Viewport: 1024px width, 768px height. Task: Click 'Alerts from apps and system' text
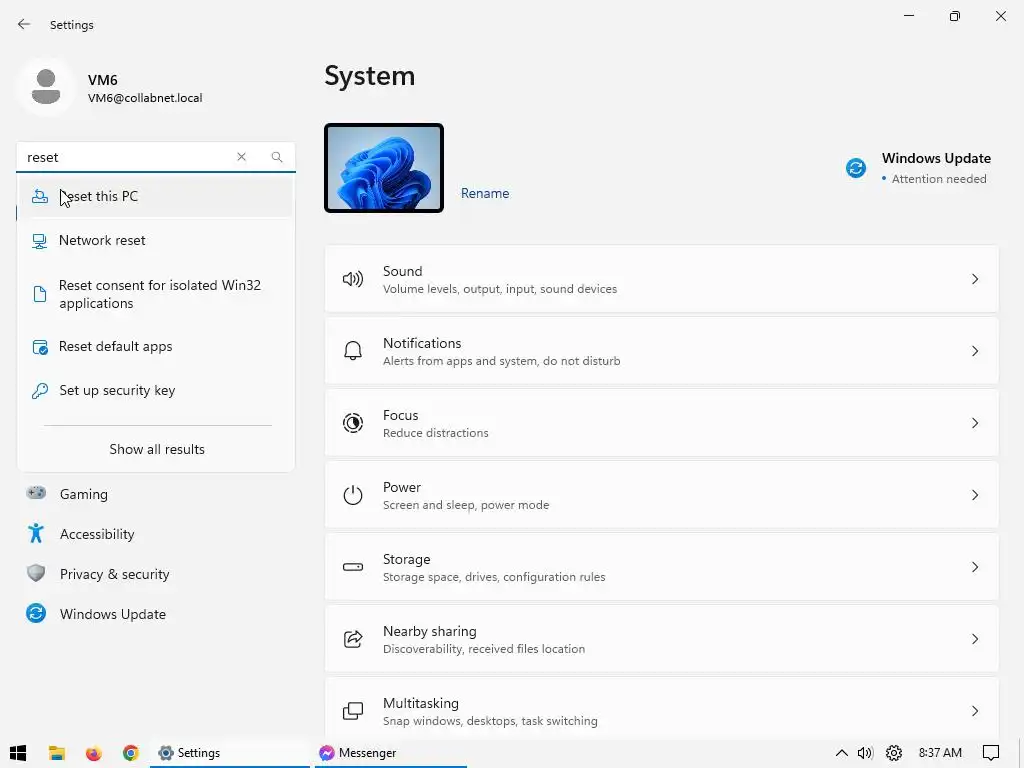point(502,360)
